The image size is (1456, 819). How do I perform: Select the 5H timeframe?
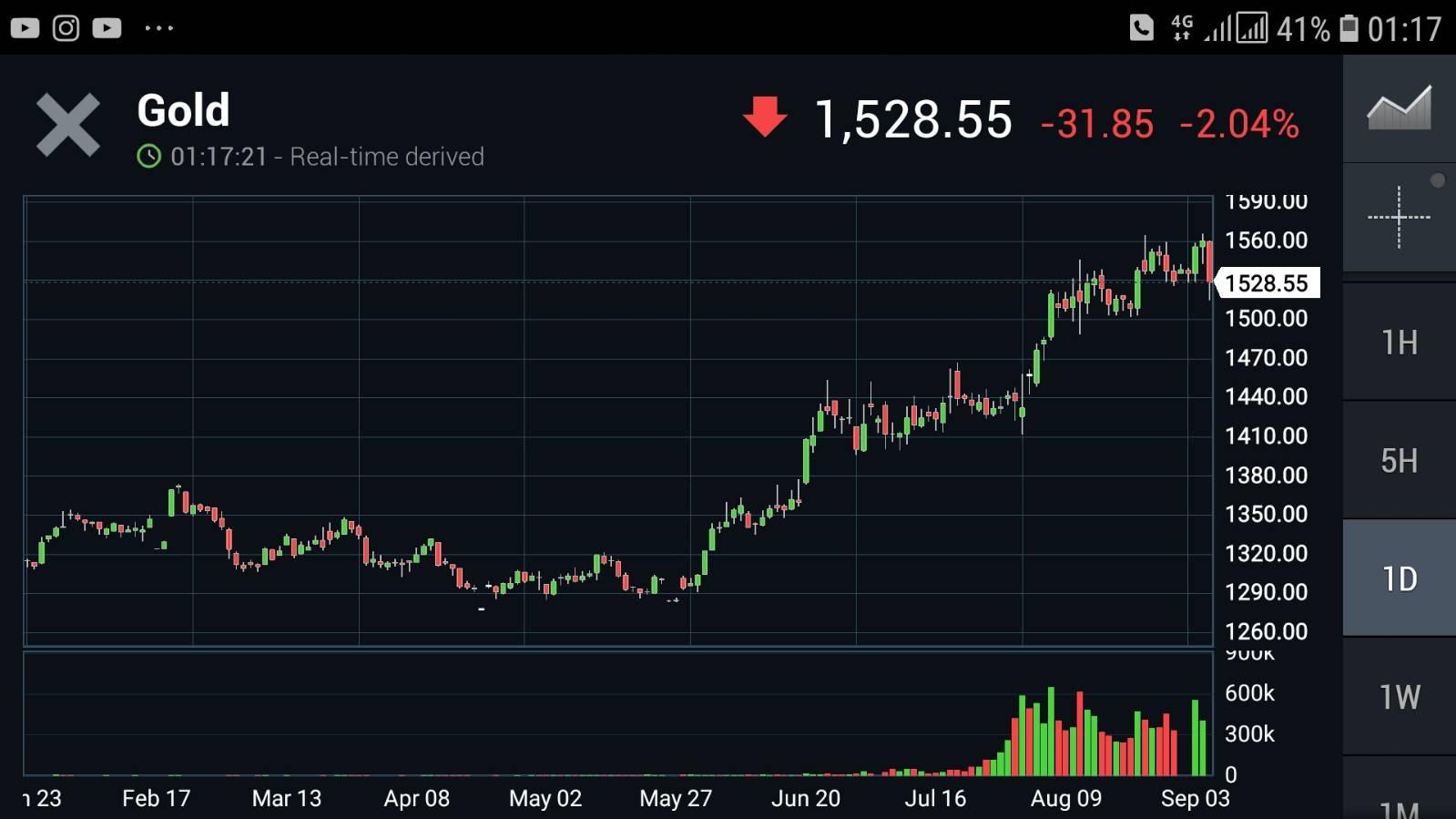tap(1399, 461)
